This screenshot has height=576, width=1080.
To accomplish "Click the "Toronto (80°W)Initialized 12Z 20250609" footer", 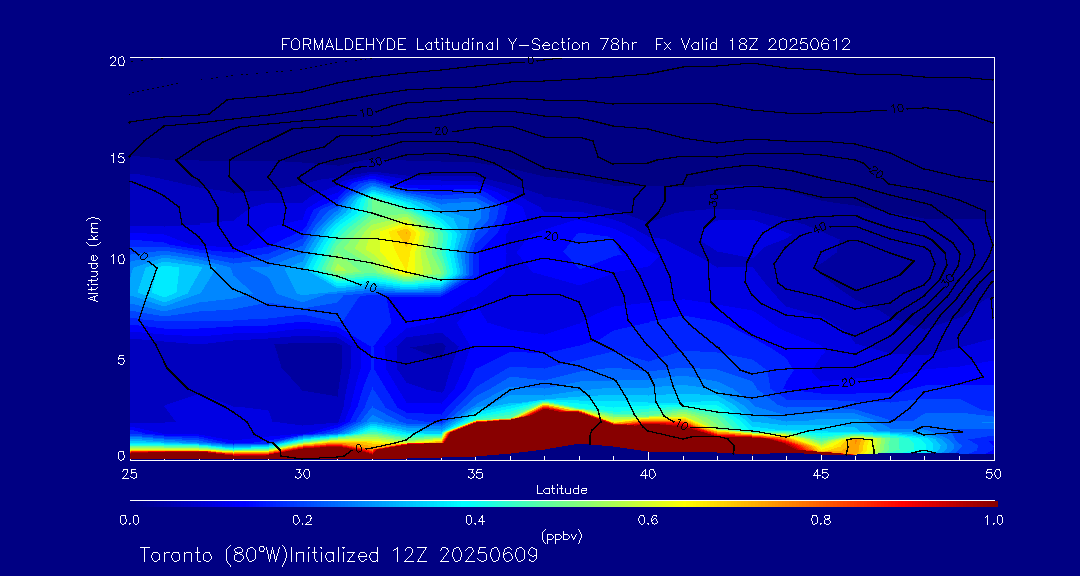I will [338, 555].
